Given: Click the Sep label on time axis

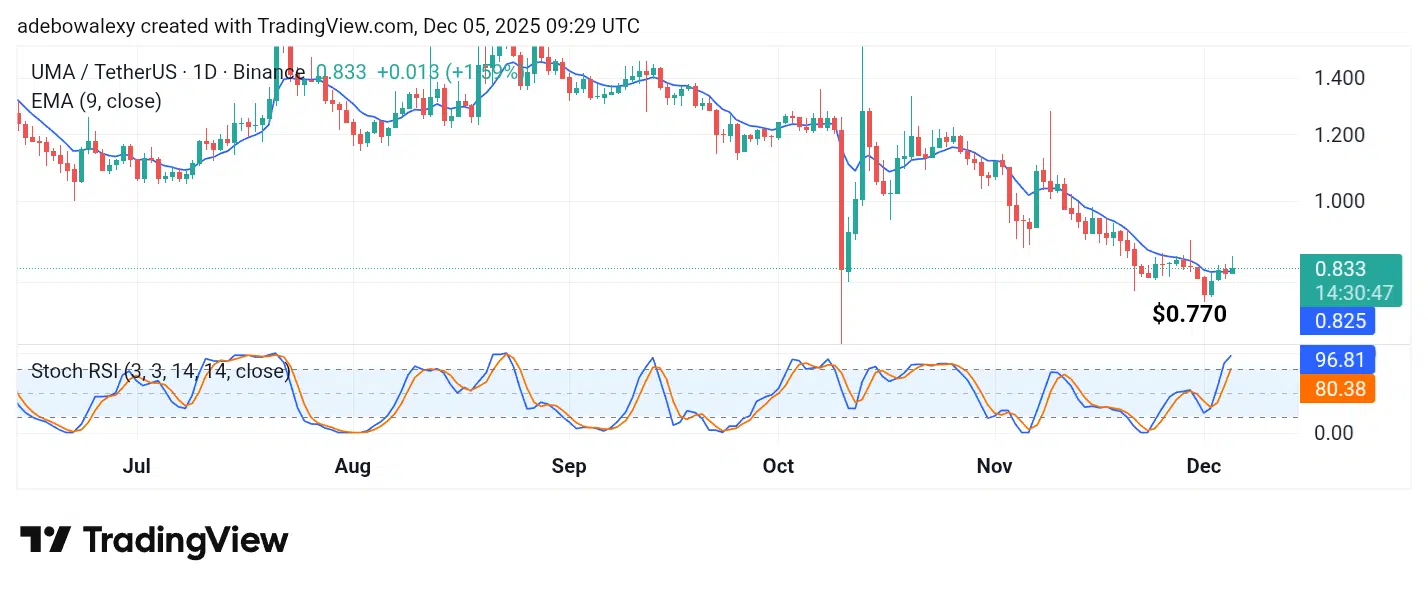Looking at the screenshot, I should tap(569, 467).
